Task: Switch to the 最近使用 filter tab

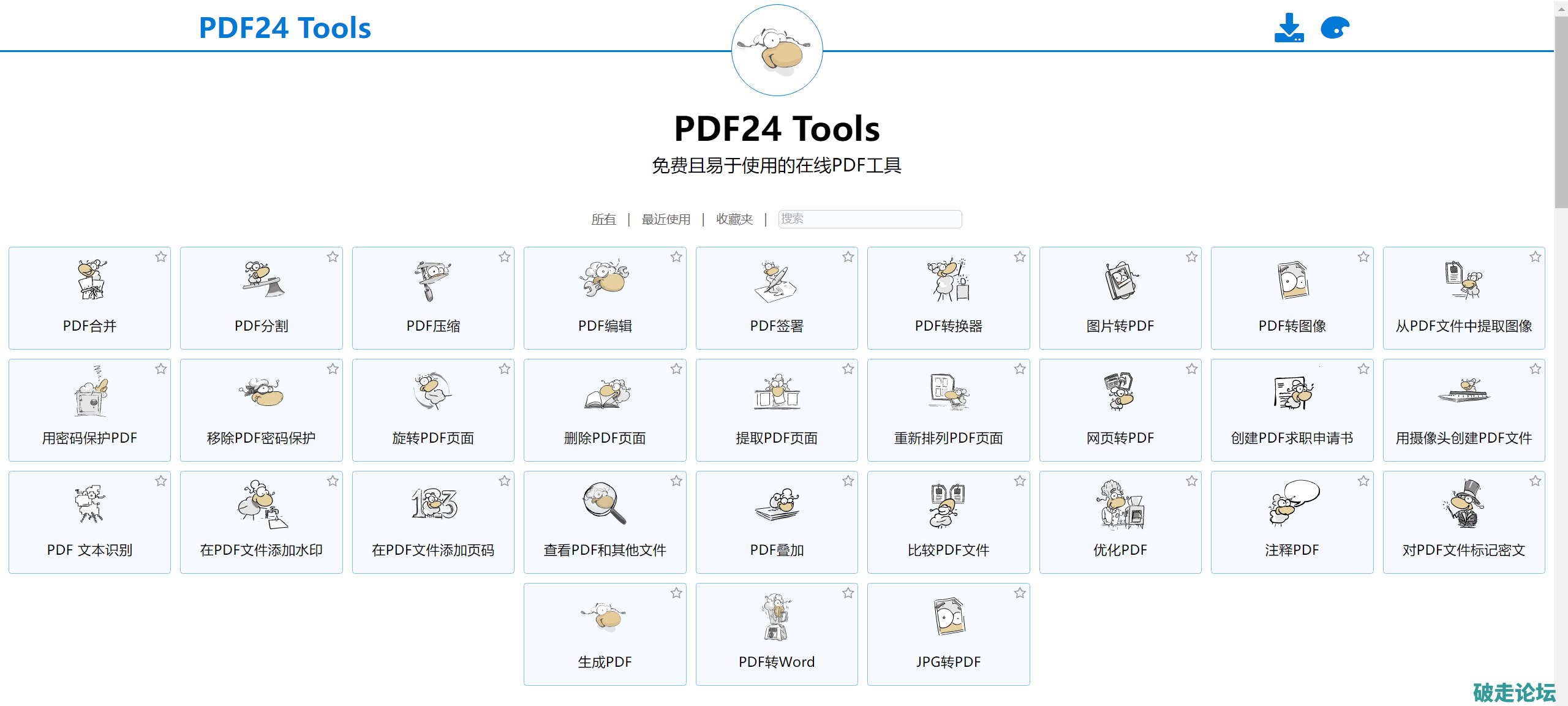Action: [666, 219]
